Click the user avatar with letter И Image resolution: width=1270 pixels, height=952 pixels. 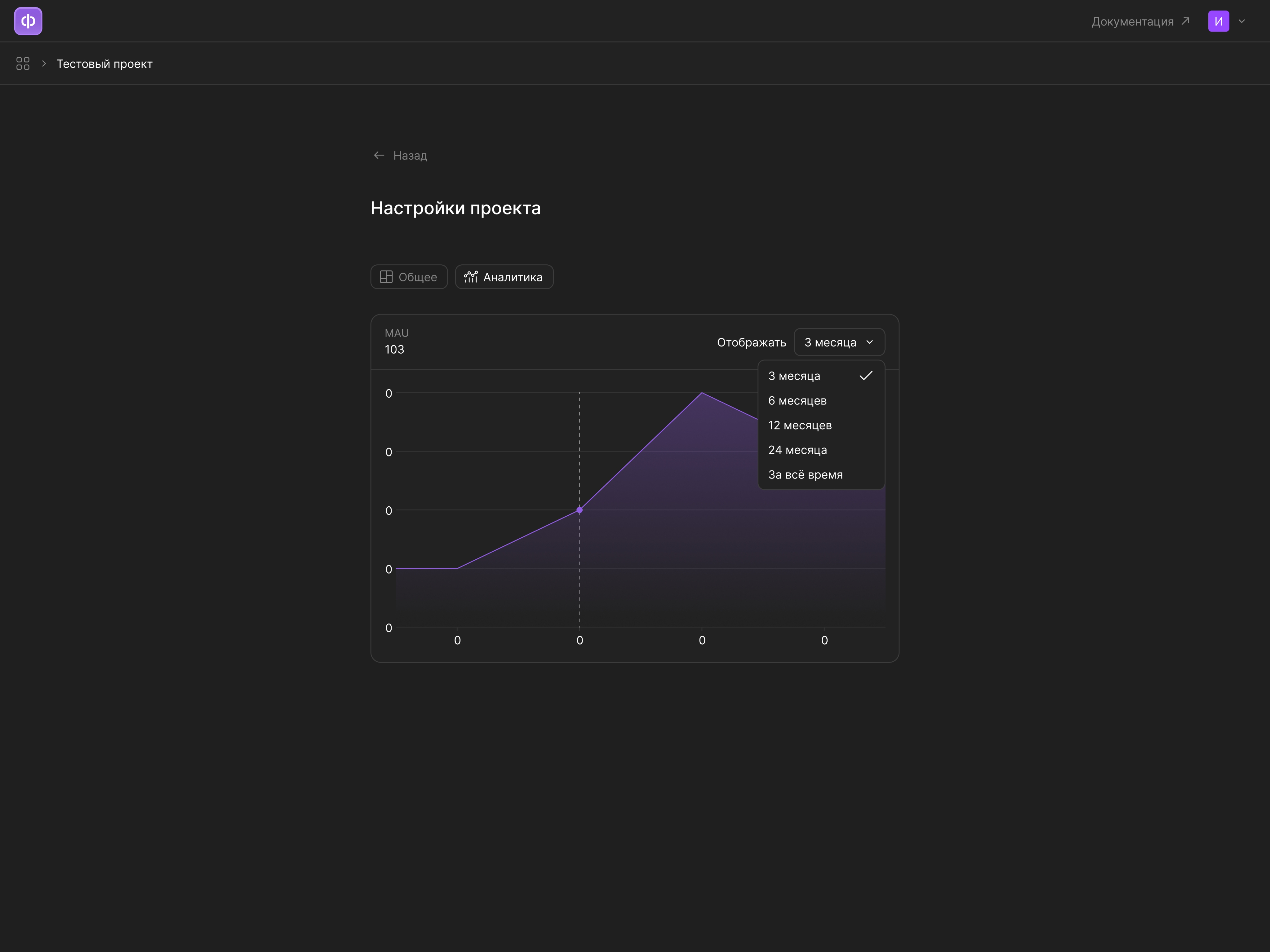(x=1218, y=21)
